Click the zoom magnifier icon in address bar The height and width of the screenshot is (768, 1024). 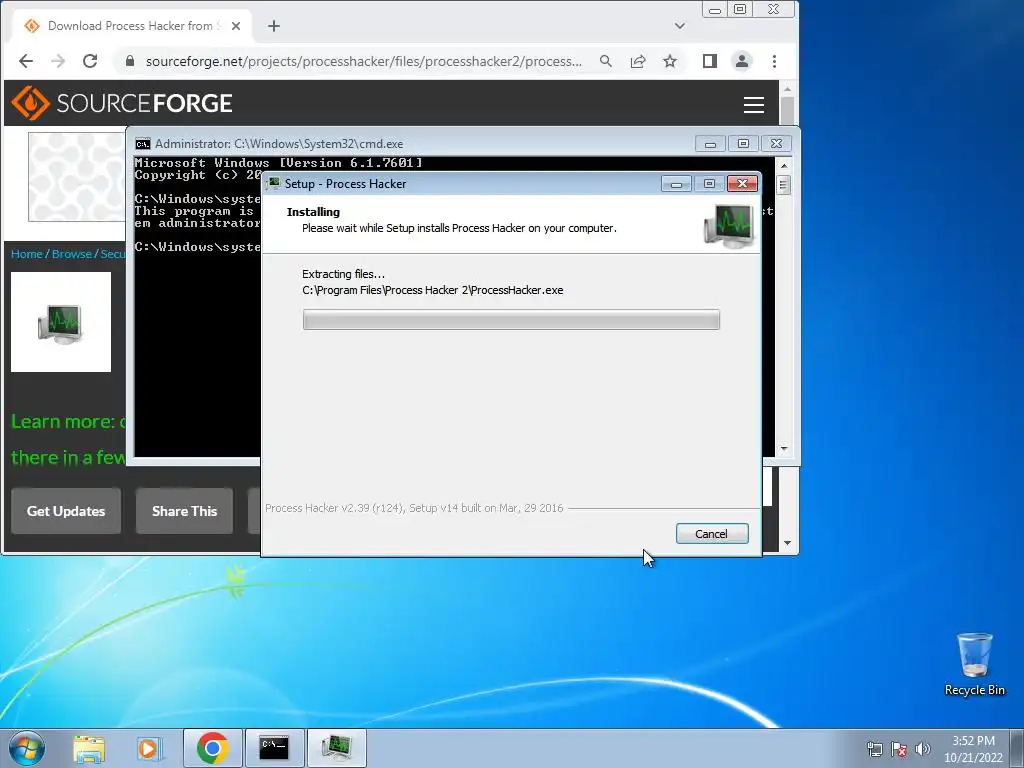click(606, 61)
